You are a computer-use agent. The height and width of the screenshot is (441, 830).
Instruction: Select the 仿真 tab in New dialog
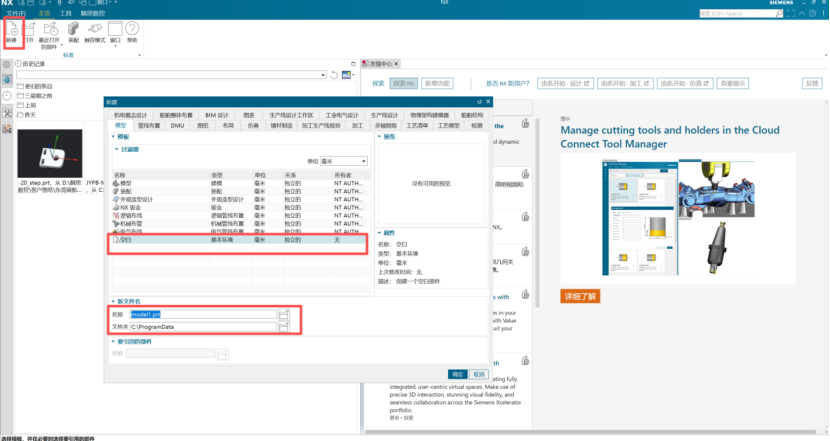(253, 126)
